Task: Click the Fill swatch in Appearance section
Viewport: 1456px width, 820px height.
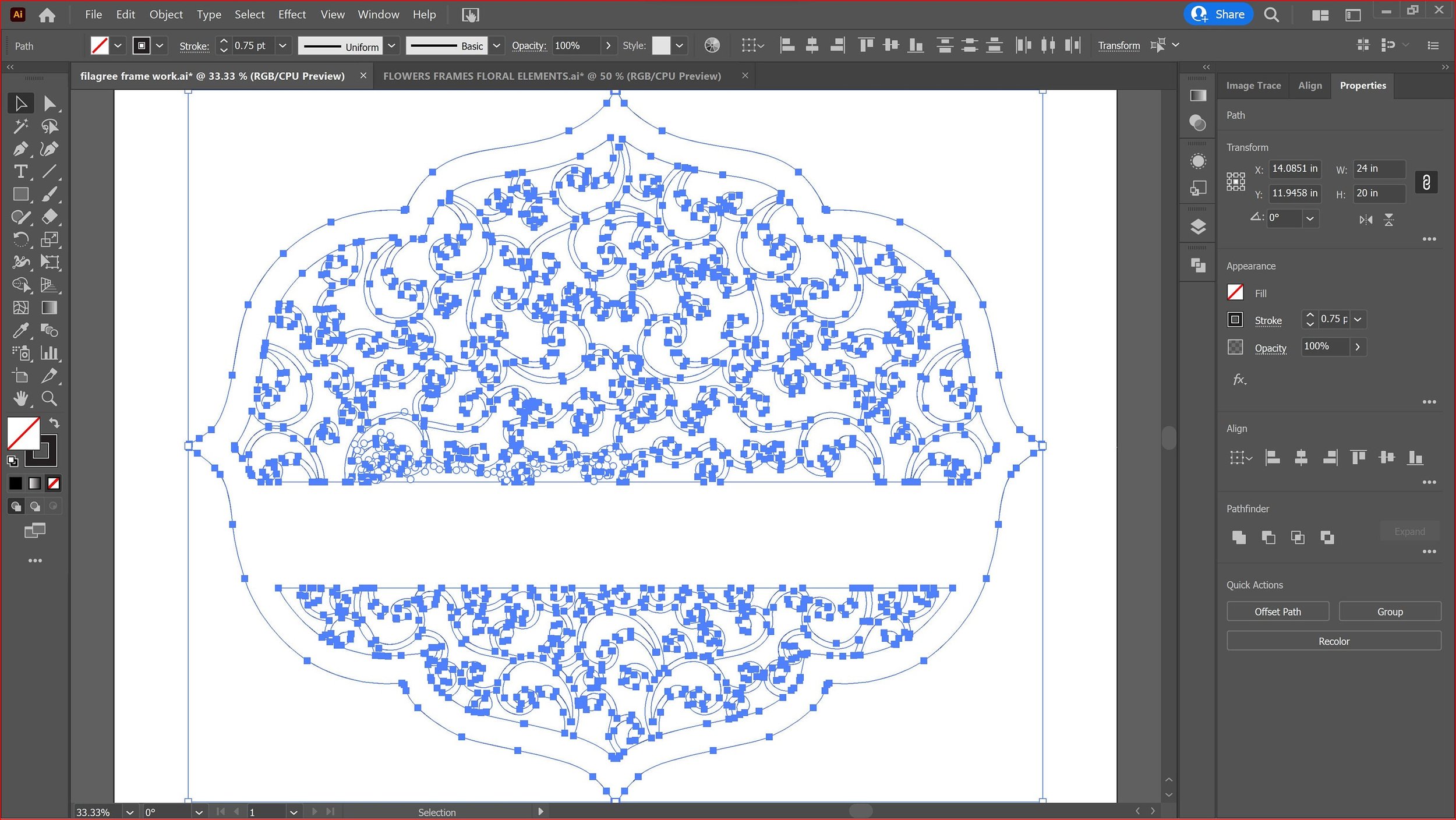Action: coord(1235,292)
